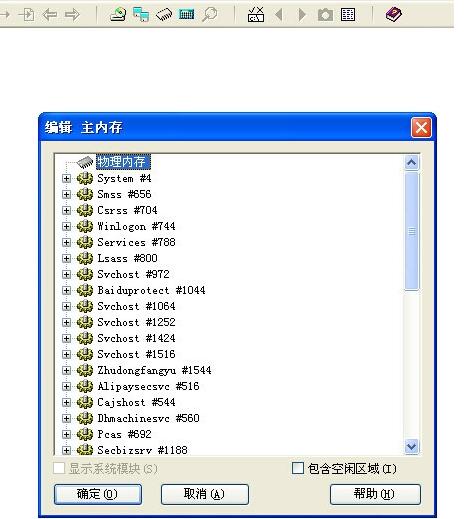This screenshot has width=466, height=519.
Task: Click the 取消(A) cancel button
Action: click(205, 494)
